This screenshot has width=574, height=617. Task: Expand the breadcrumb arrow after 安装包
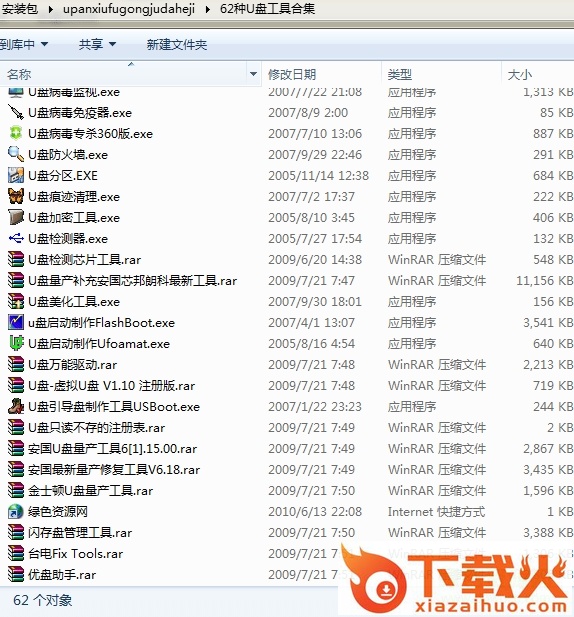(51, 9)
